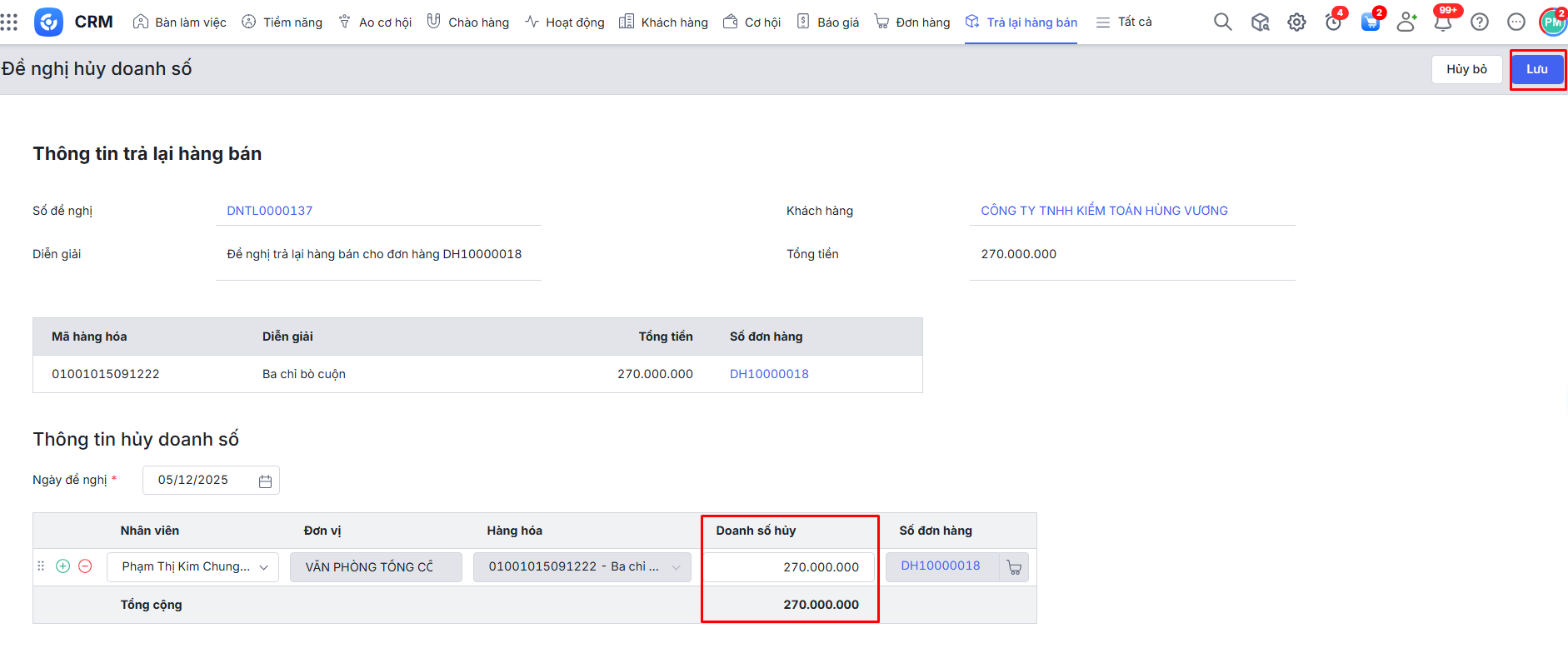
Task: Click the cart icon beside DH10000018
Action: point(1014,567)
